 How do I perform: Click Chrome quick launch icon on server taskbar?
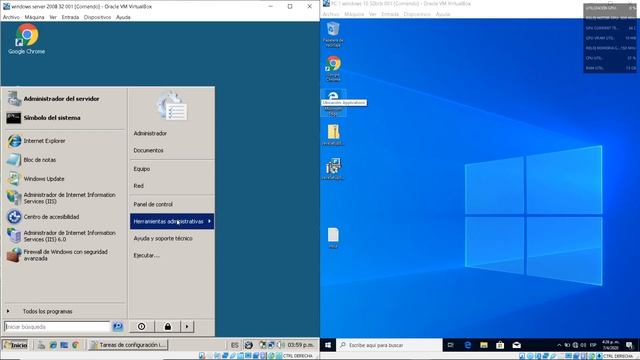(x=76, y=345)
